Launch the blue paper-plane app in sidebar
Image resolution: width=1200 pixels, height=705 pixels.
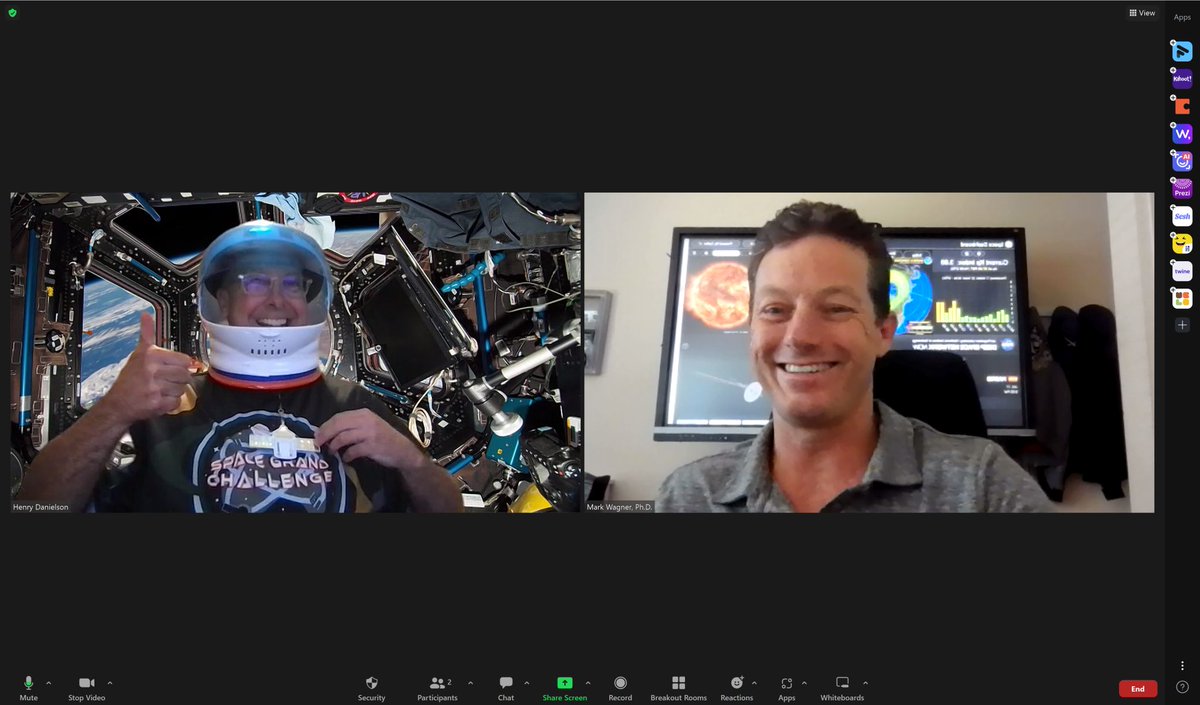[1182, 51]
